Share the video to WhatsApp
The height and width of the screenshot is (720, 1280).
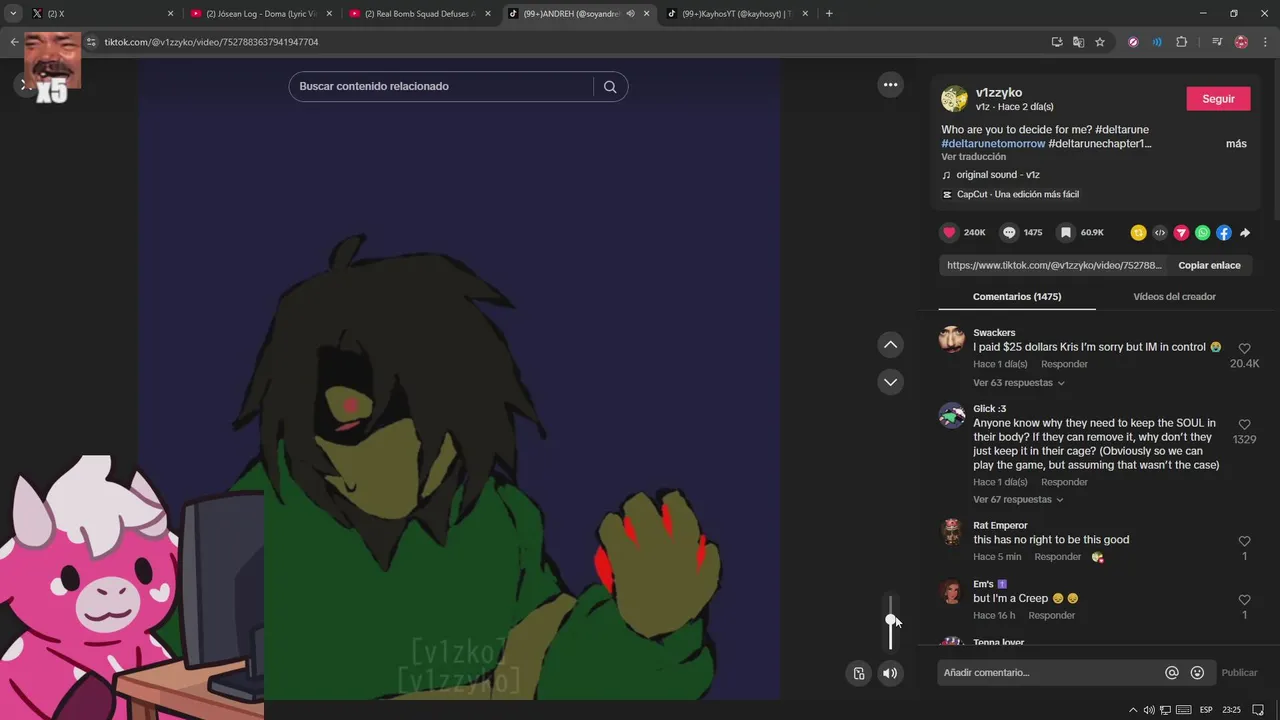[1202, 233]
